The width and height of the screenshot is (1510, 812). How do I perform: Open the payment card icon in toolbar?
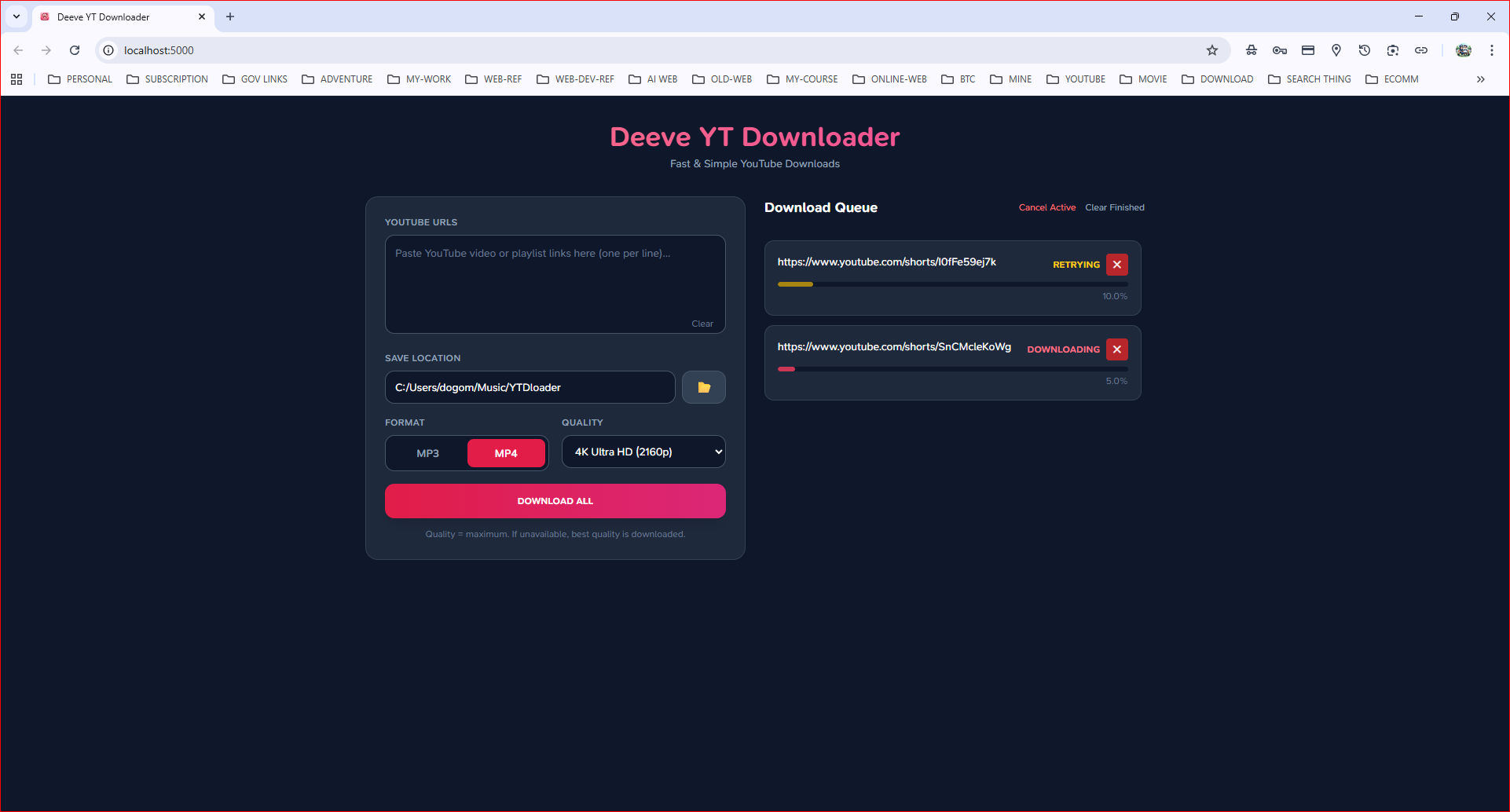pyautogui.click(x=1308, y=50)
